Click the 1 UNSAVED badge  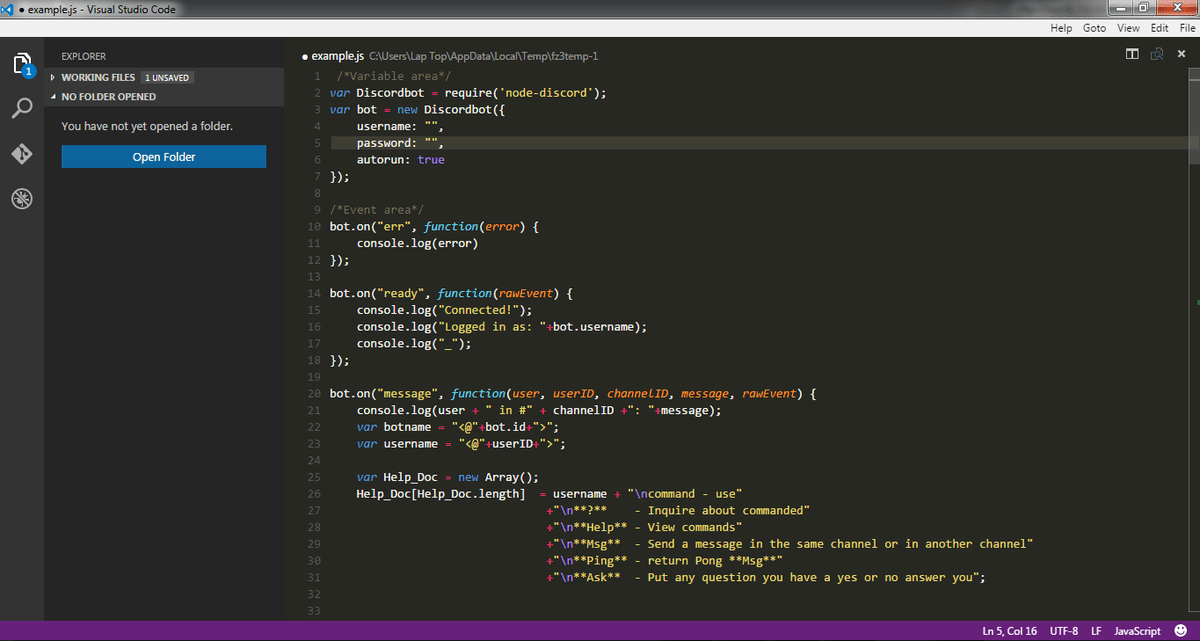tap(166, 77)
